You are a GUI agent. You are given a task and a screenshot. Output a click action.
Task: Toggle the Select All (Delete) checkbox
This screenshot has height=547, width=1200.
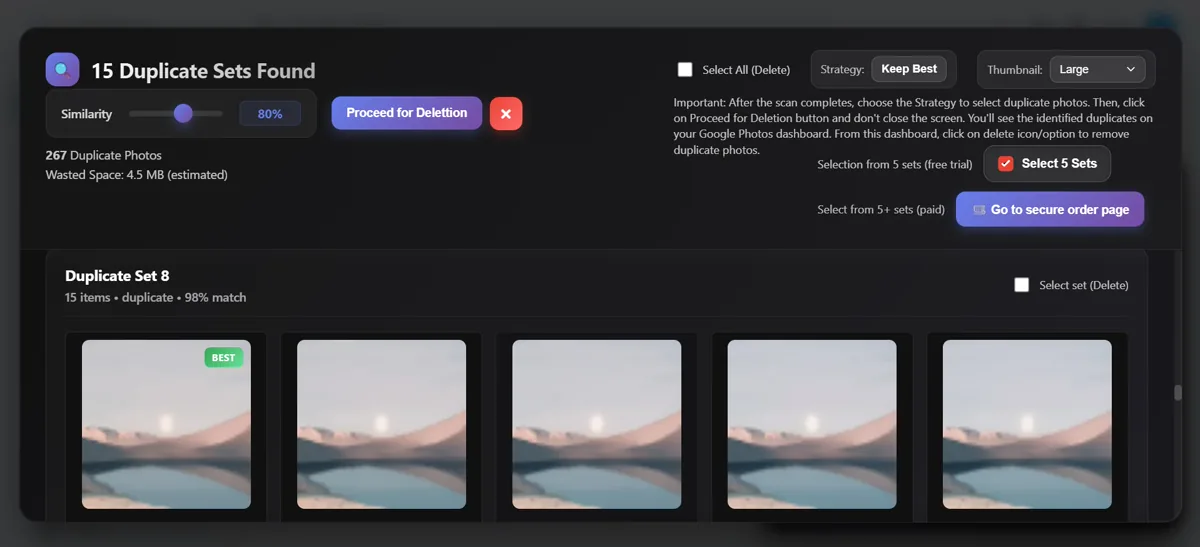point(685,70)
